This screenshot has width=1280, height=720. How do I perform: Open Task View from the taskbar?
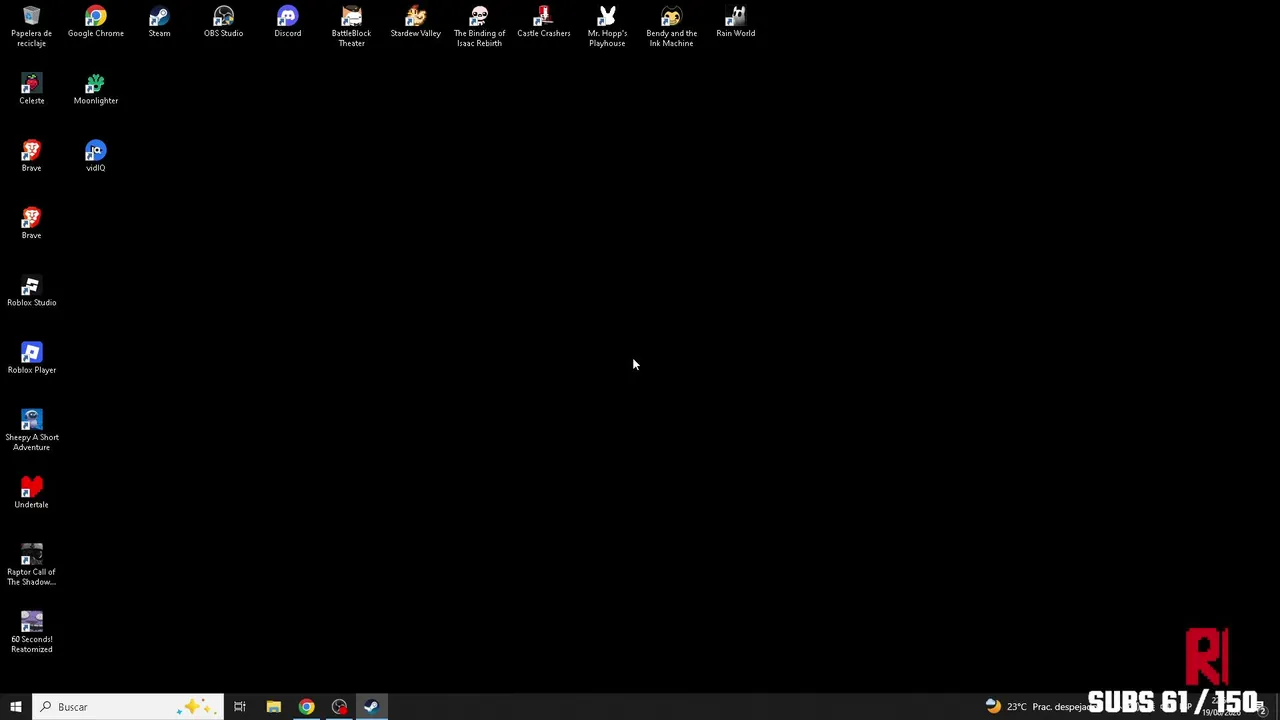click(240, 707)
